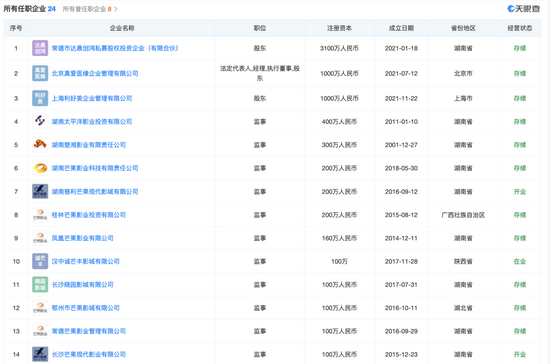Click the 职位 column header
The image size is (550, 364).
tap(260, 28)
